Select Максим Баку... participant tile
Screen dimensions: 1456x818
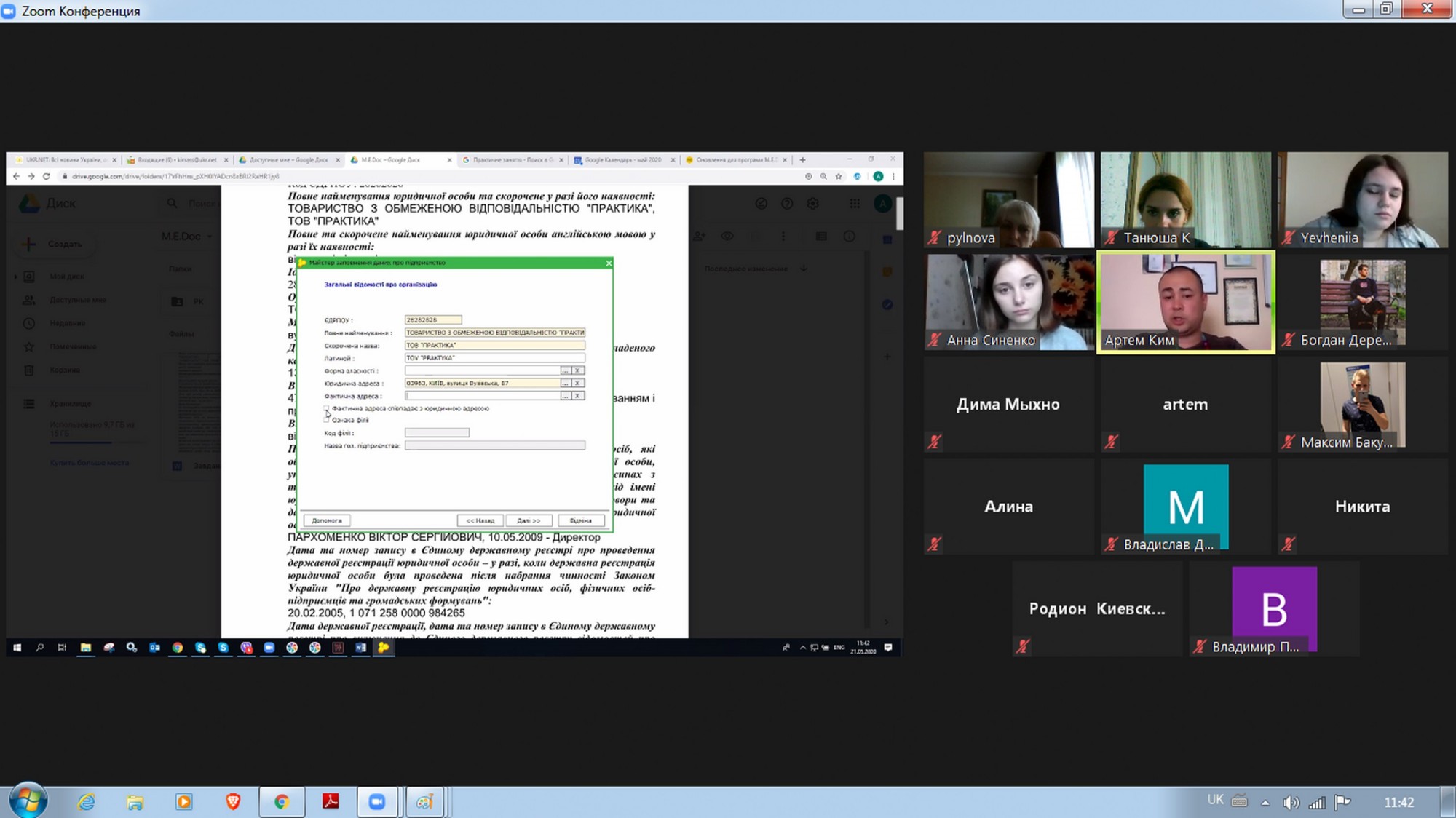pyautogui.click(x=1363, y=404)
